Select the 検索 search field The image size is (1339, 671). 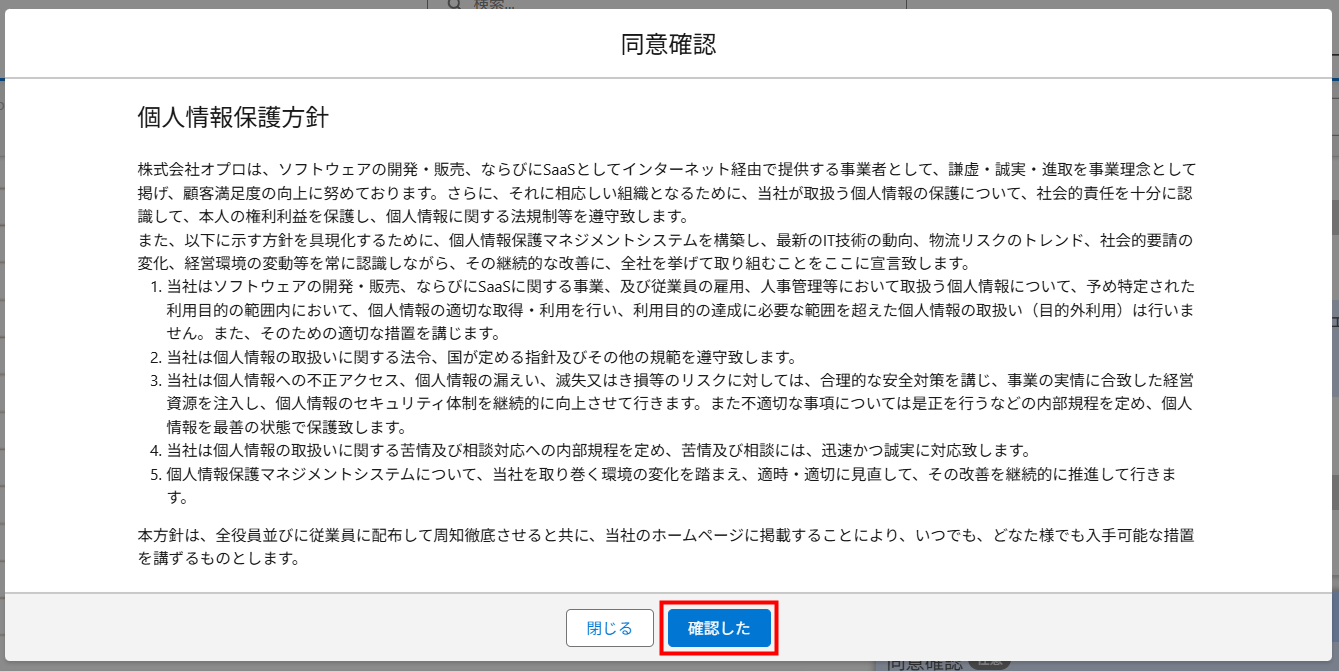click(520, 5)
